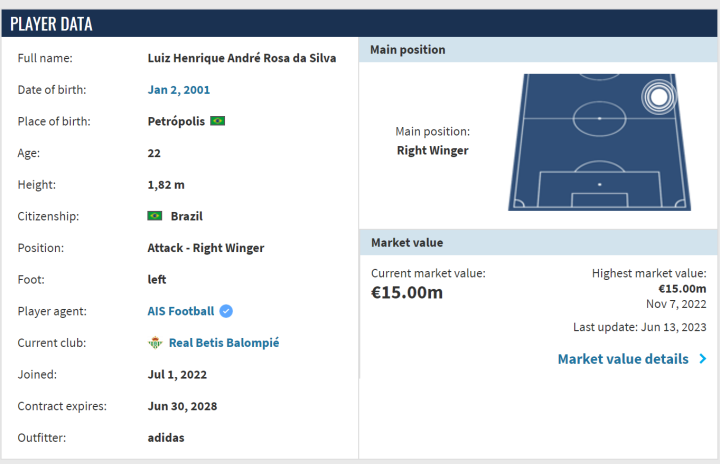Select the Market value section header
The height and width of the screenshot is (464, 720).
click(x=538, y=242)
